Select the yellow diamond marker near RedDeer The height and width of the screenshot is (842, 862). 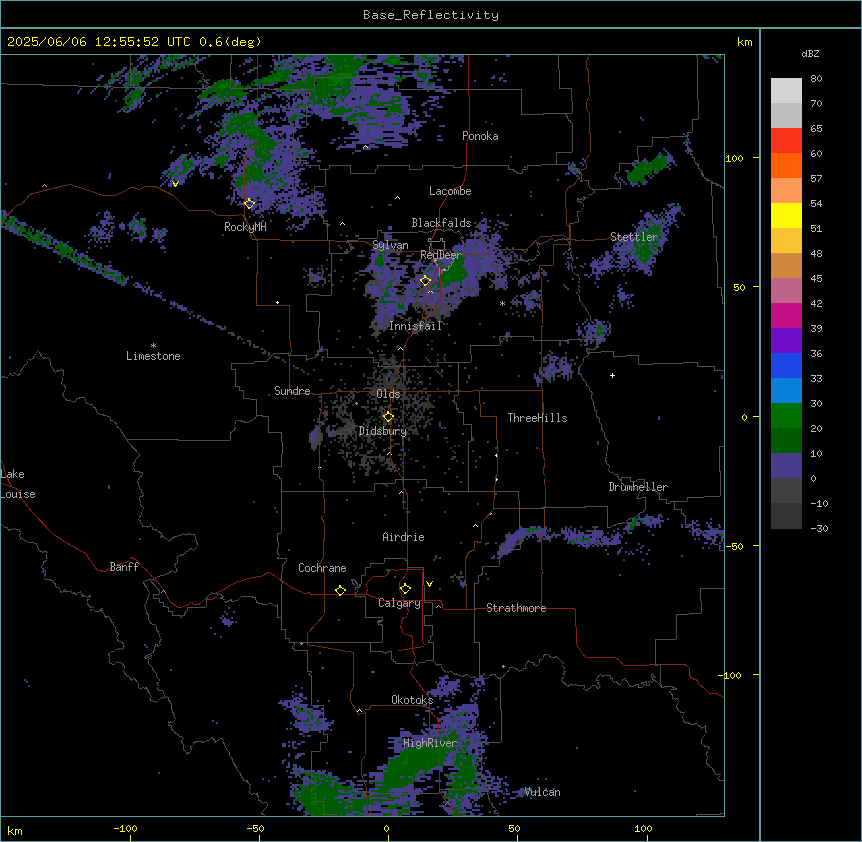[x=426, y=281]
